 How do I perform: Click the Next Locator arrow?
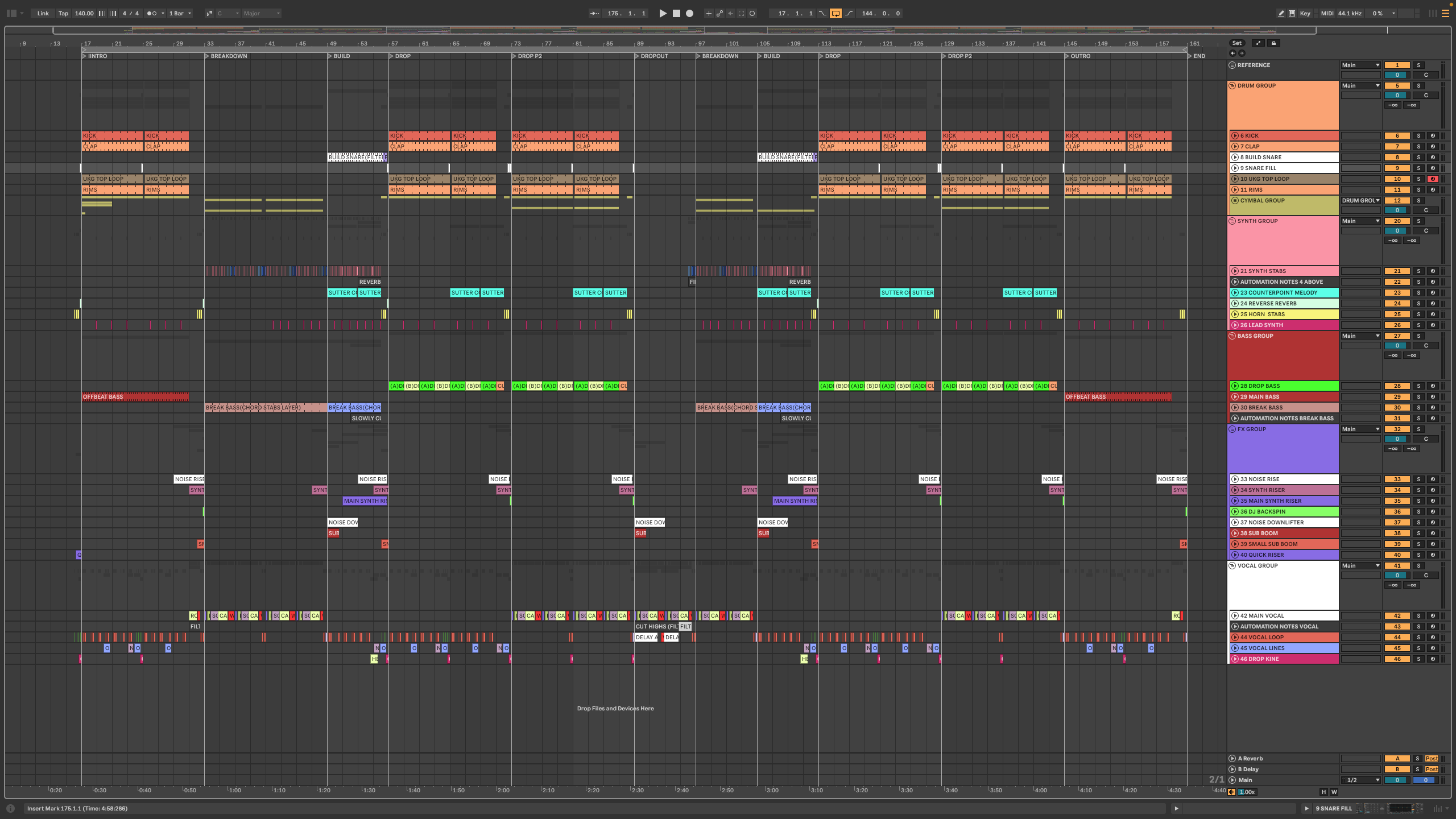(1242, 53)
